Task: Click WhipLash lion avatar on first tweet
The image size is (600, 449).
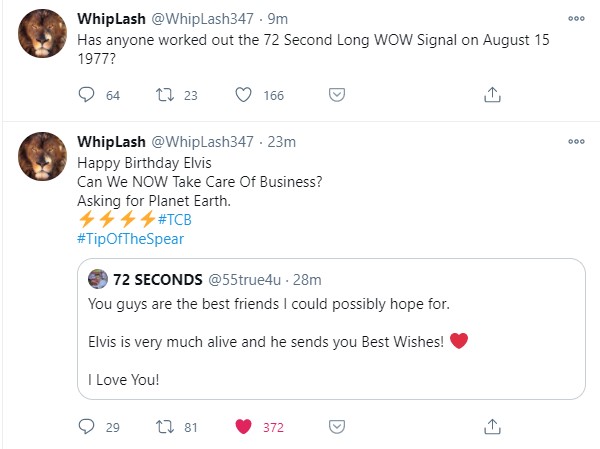Action: [x=44, y=33]
